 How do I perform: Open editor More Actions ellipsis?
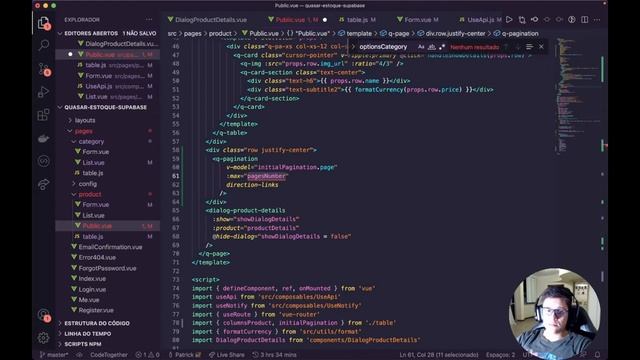coord(597,20)
